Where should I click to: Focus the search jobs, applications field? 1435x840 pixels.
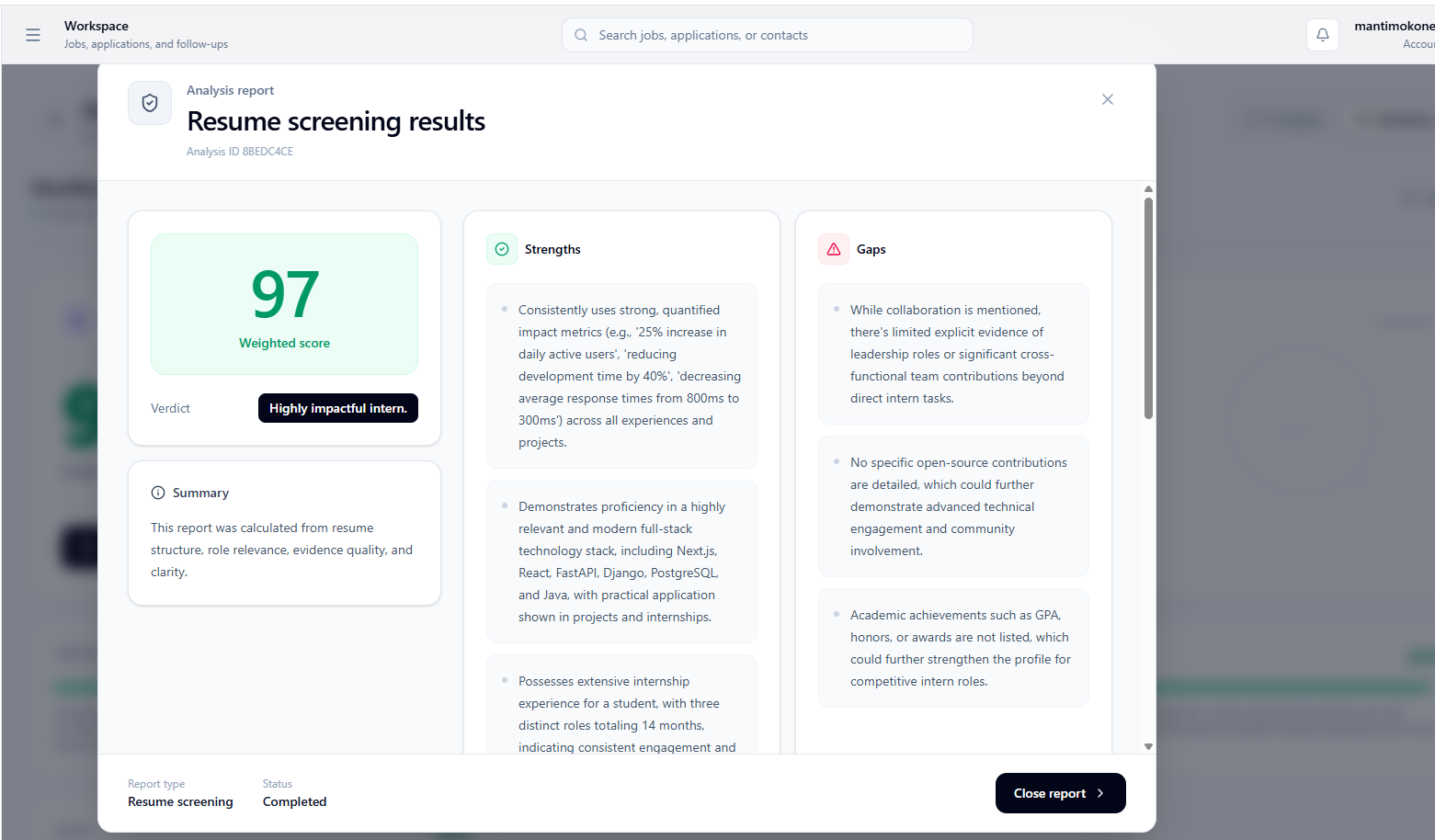(767, 35)
